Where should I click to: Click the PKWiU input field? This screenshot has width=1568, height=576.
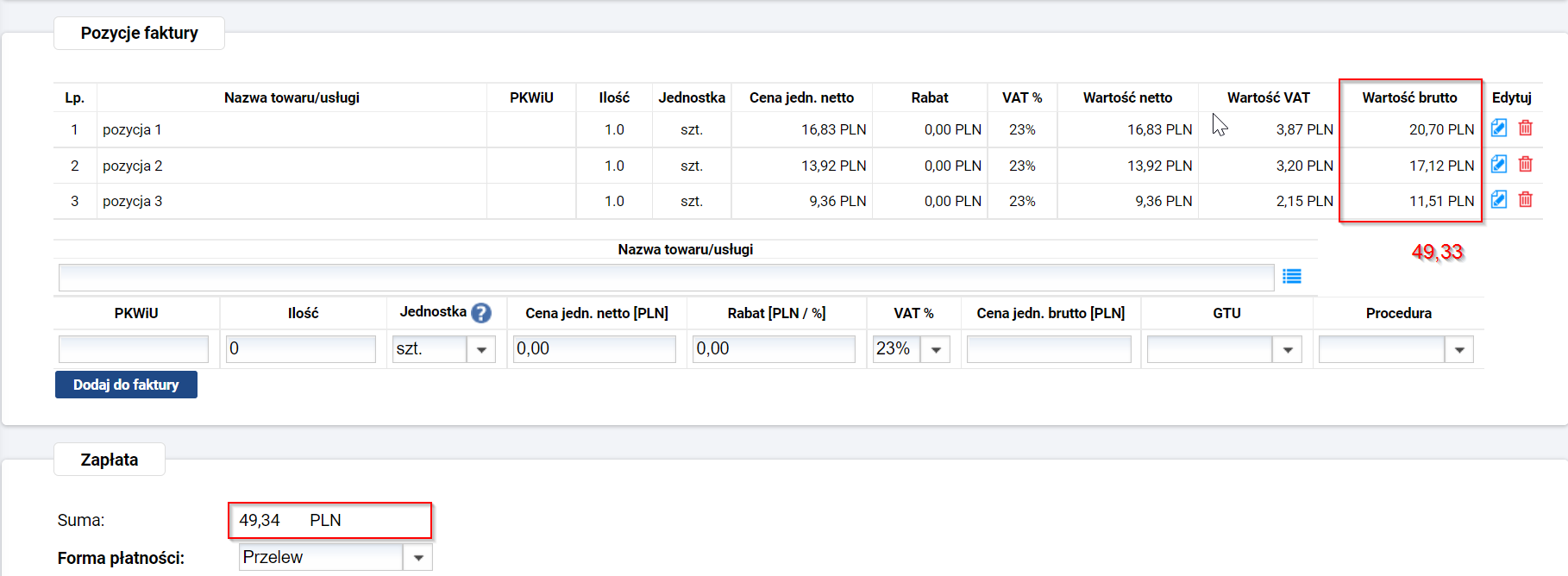(x=134, y=349)
